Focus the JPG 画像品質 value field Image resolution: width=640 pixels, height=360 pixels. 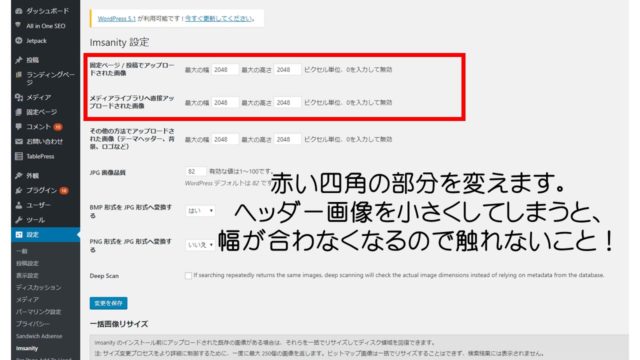tap(196, 171)
